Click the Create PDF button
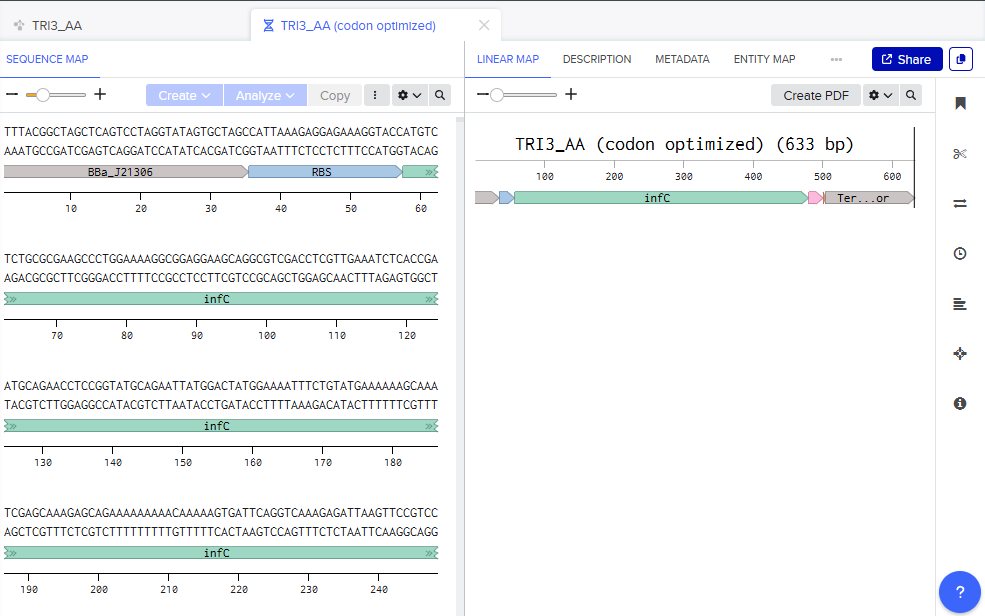Viewport: 985px width, 616px height. pyautogui.click(x=815, y=95)
